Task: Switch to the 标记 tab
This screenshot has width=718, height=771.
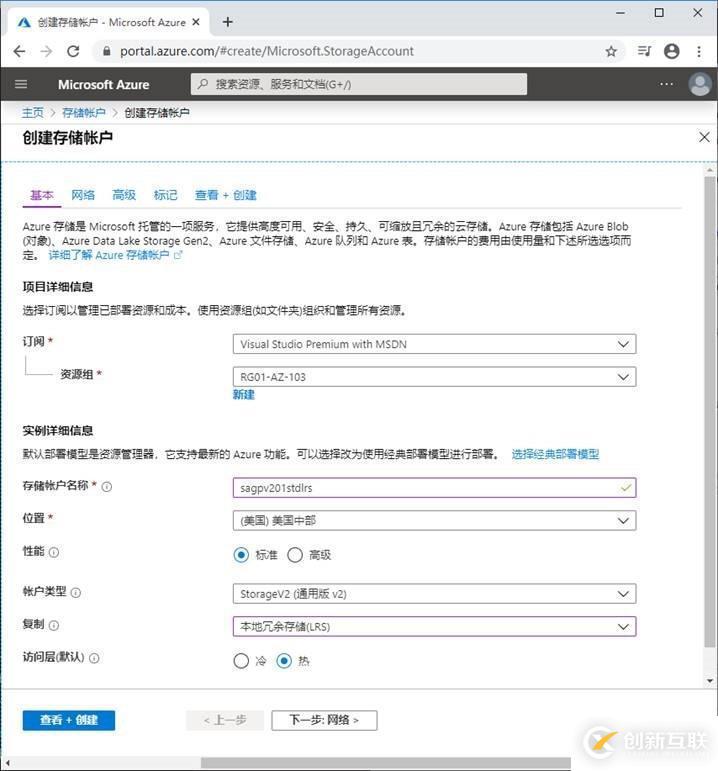Action: pos(165,195)
